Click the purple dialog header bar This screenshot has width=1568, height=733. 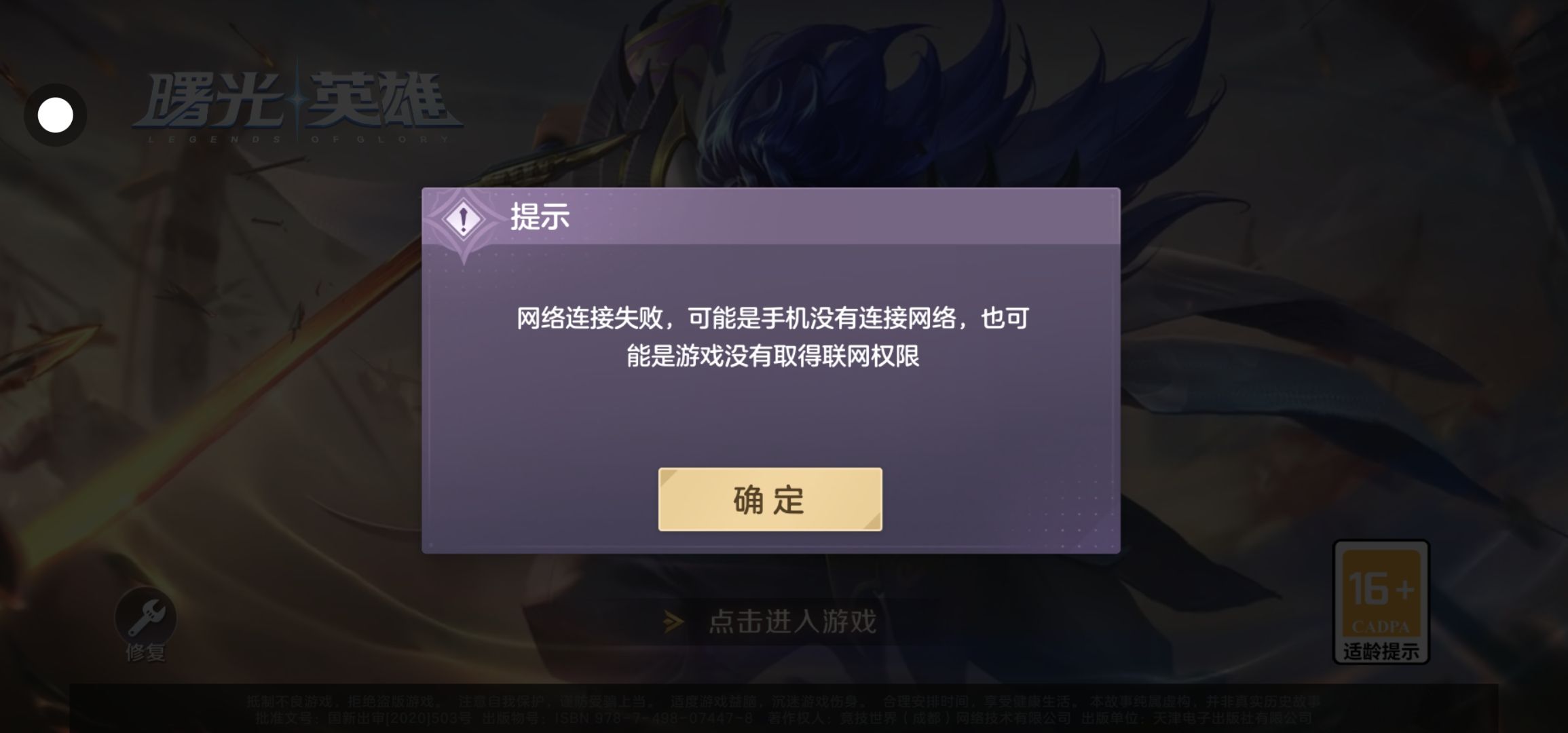pyautogui.click(x=770, y=217)
